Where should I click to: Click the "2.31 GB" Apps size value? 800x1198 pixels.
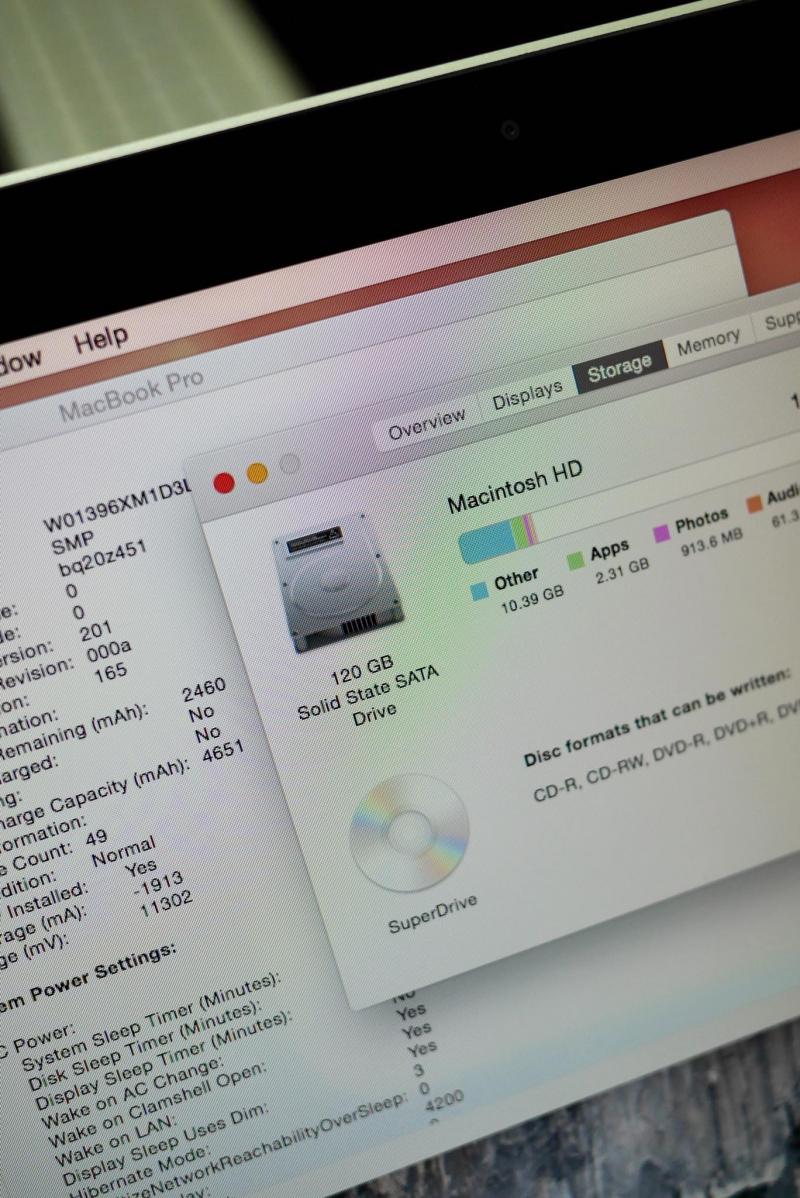(x=622, y=570)
